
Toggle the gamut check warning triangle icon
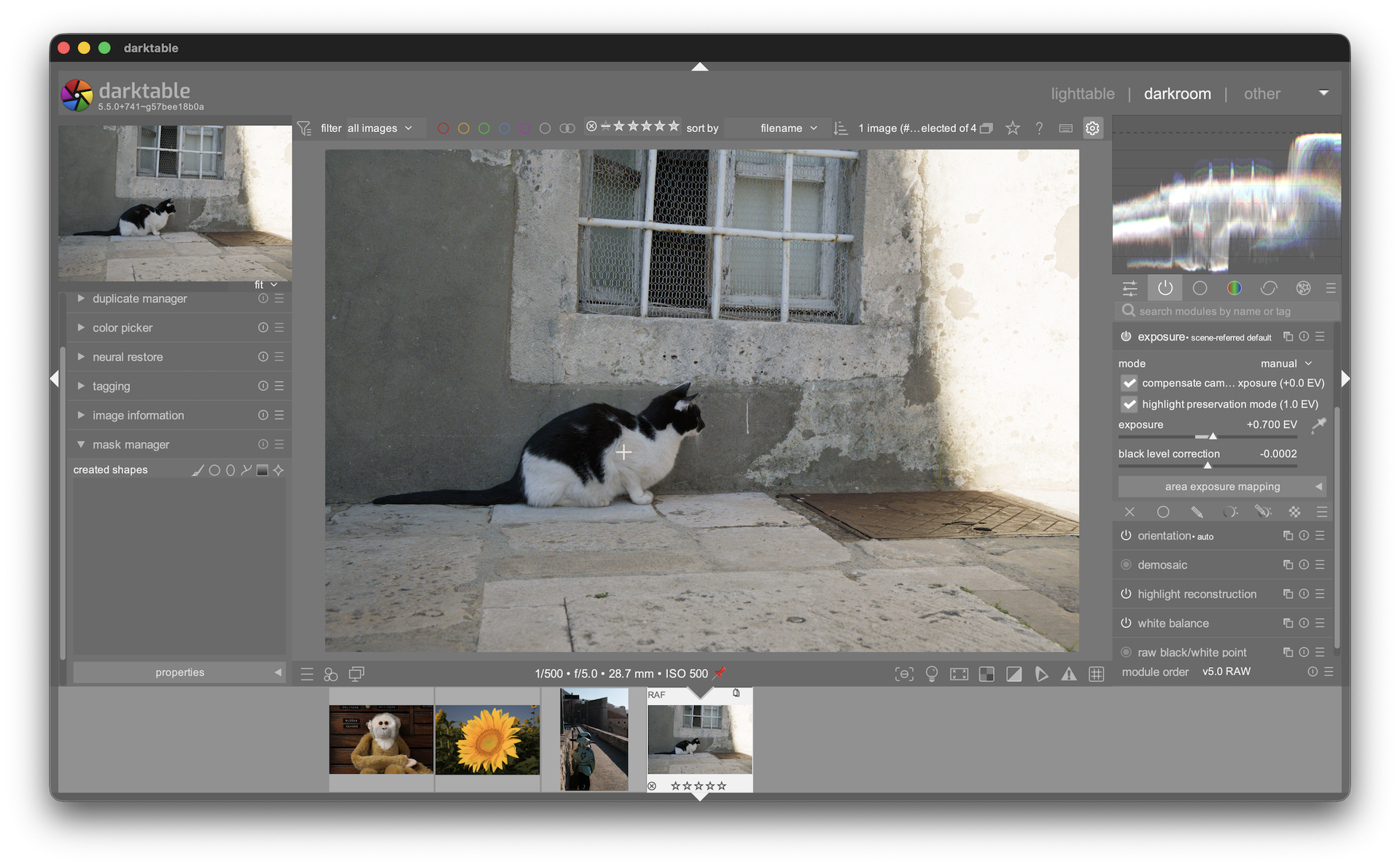tap(1068, 674)
